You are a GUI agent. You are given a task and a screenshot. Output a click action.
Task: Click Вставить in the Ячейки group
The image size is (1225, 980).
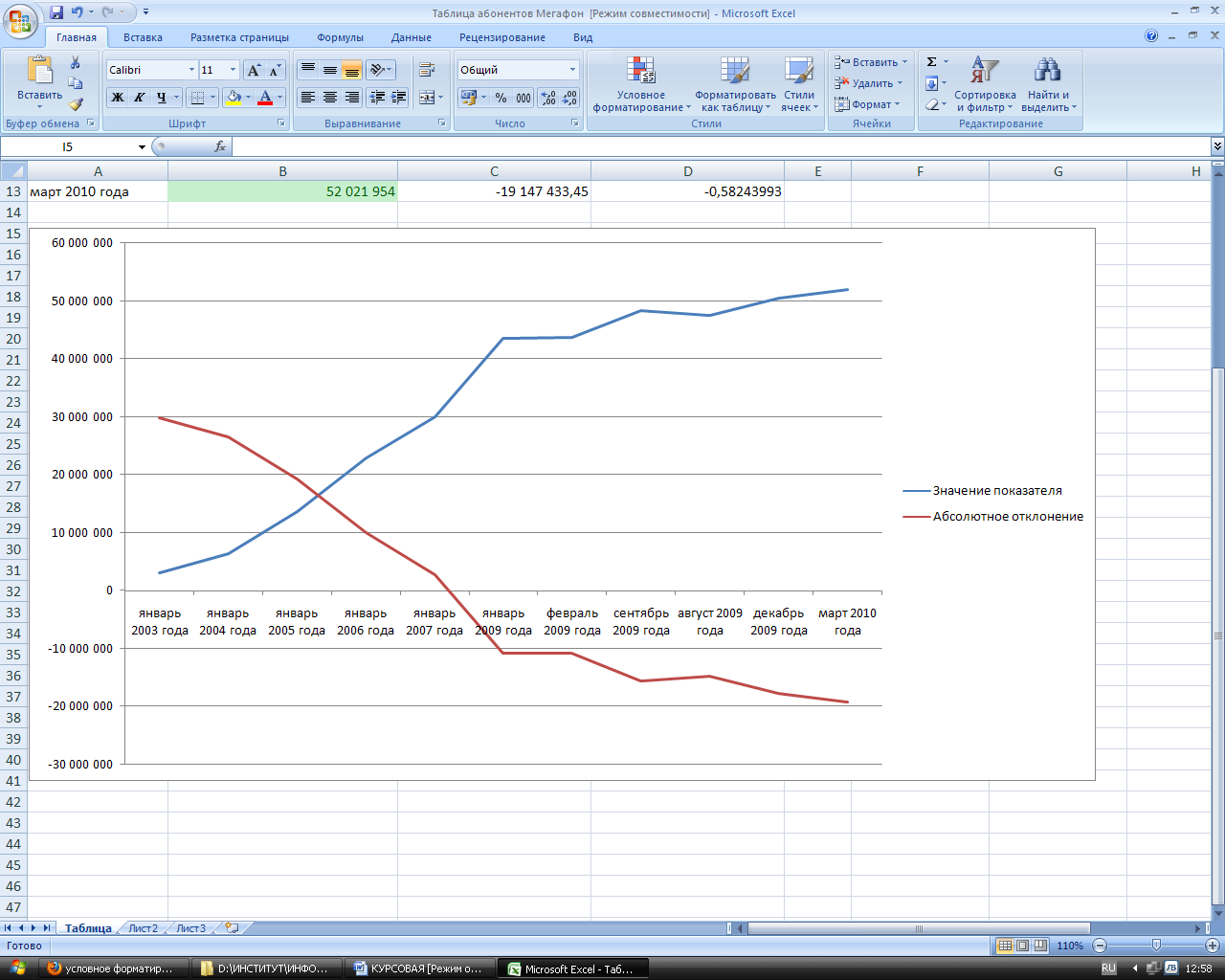pos(871,62)
